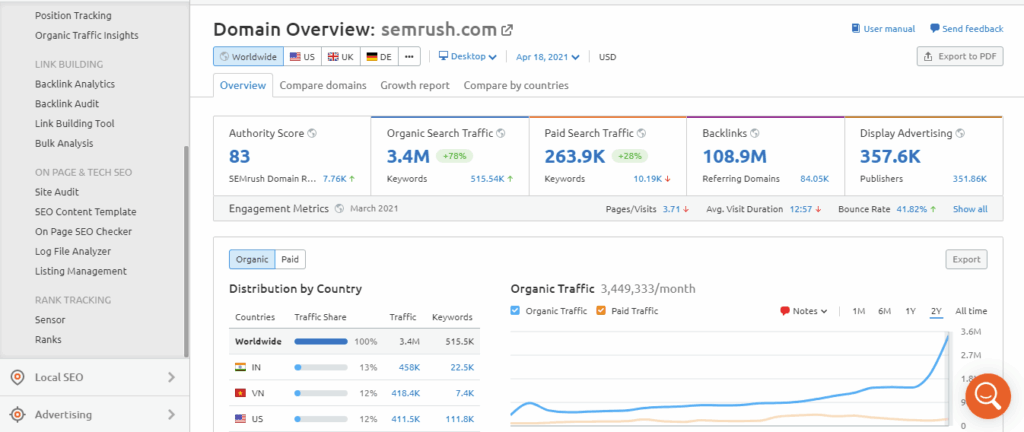
Task: Open external link icon beside semrush.com
Action: pyautogui.click(x=507, y=30)
